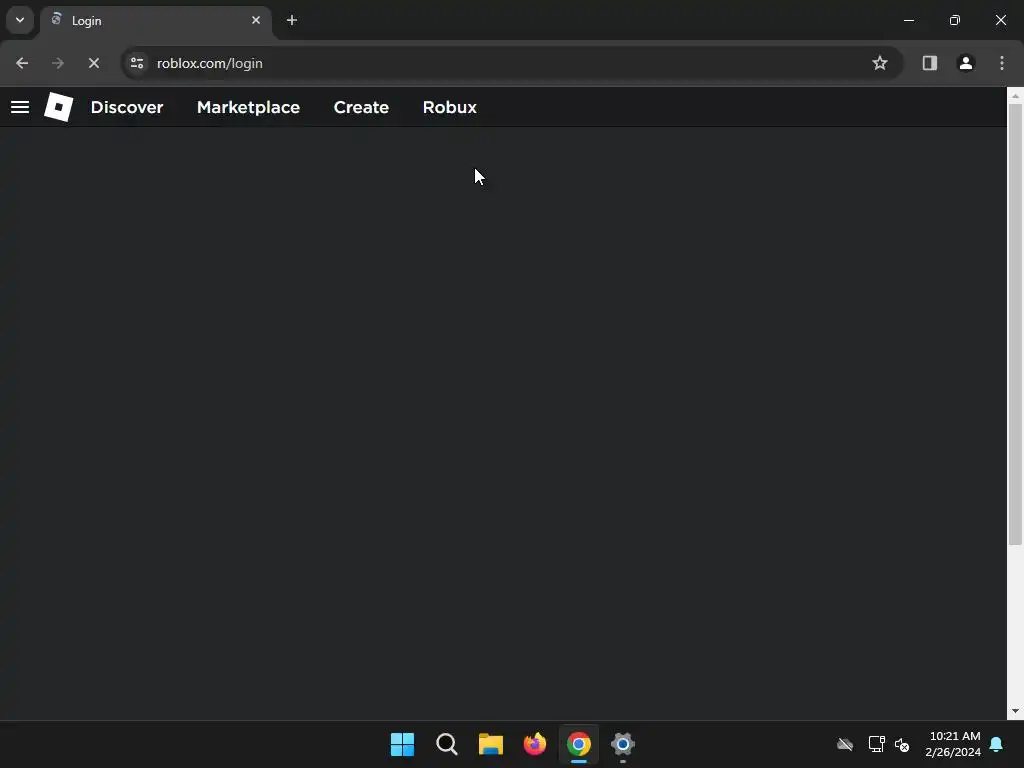This screenshot has height=768, width=1024.
Task: Launch File Explorer from taskbar
Action: [x=490, y=744]
